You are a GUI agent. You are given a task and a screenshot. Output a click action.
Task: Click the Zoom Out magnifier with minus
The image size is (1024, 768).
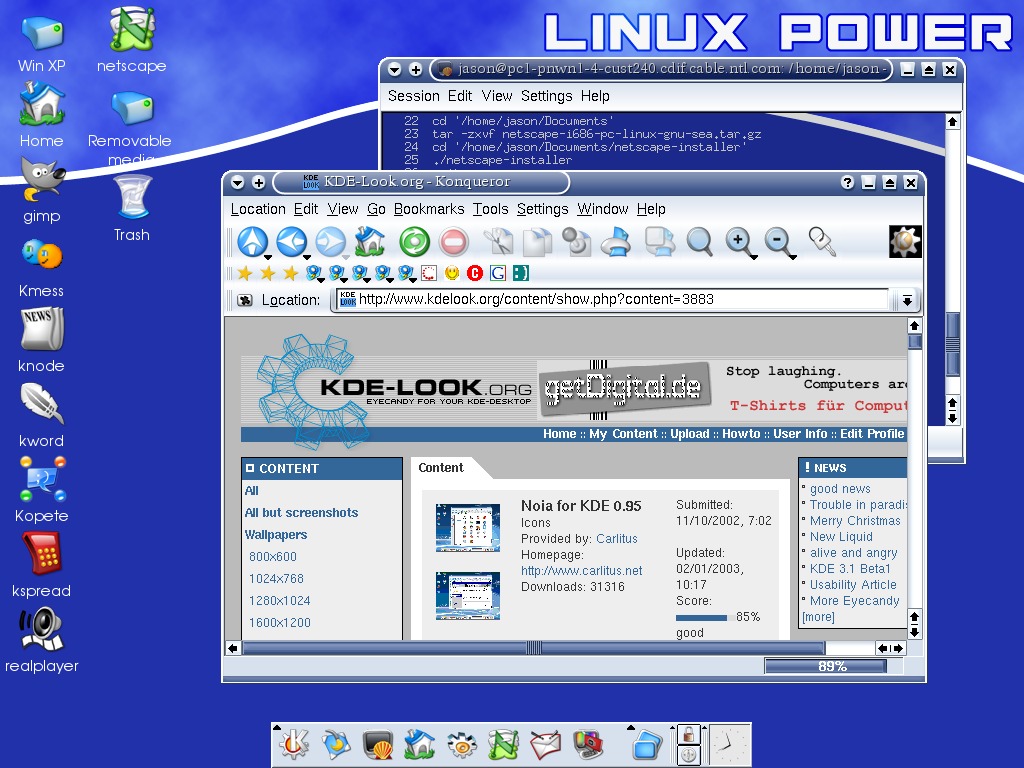(x=778, y=242)
